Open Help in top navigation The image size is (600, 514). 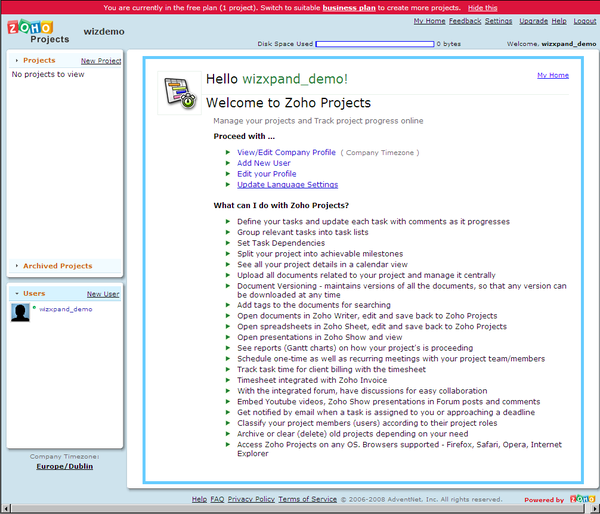(x=559, y=21)
